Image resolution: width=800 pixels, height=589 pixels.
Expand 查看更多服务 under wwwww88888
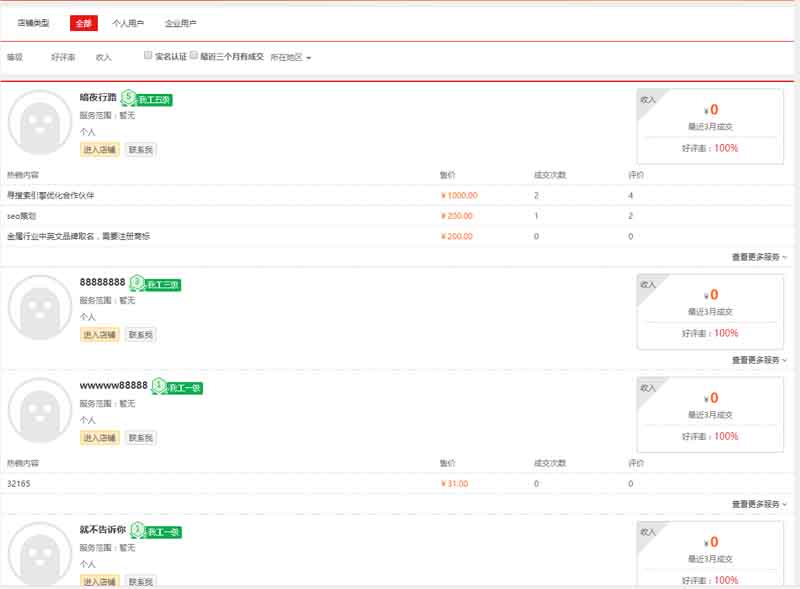coord(759,504)
